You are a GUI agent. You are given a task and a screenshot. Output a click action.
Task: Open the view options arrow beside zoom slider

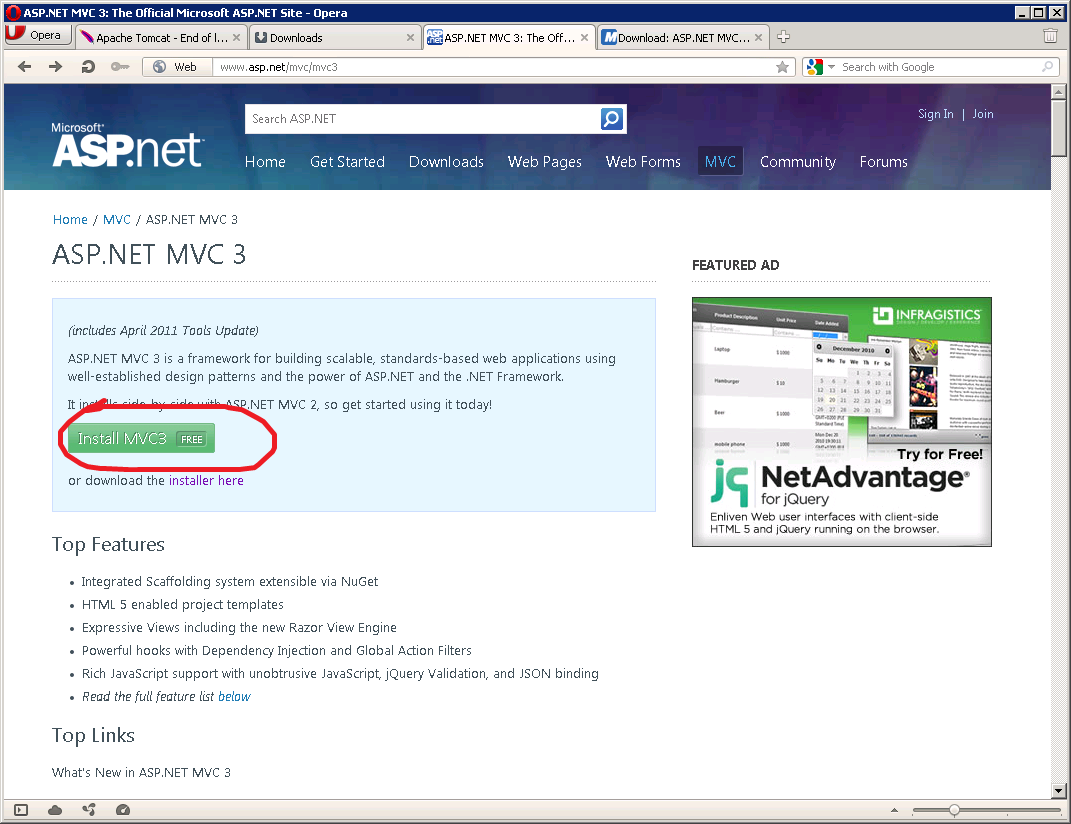[x=894, y=810]
